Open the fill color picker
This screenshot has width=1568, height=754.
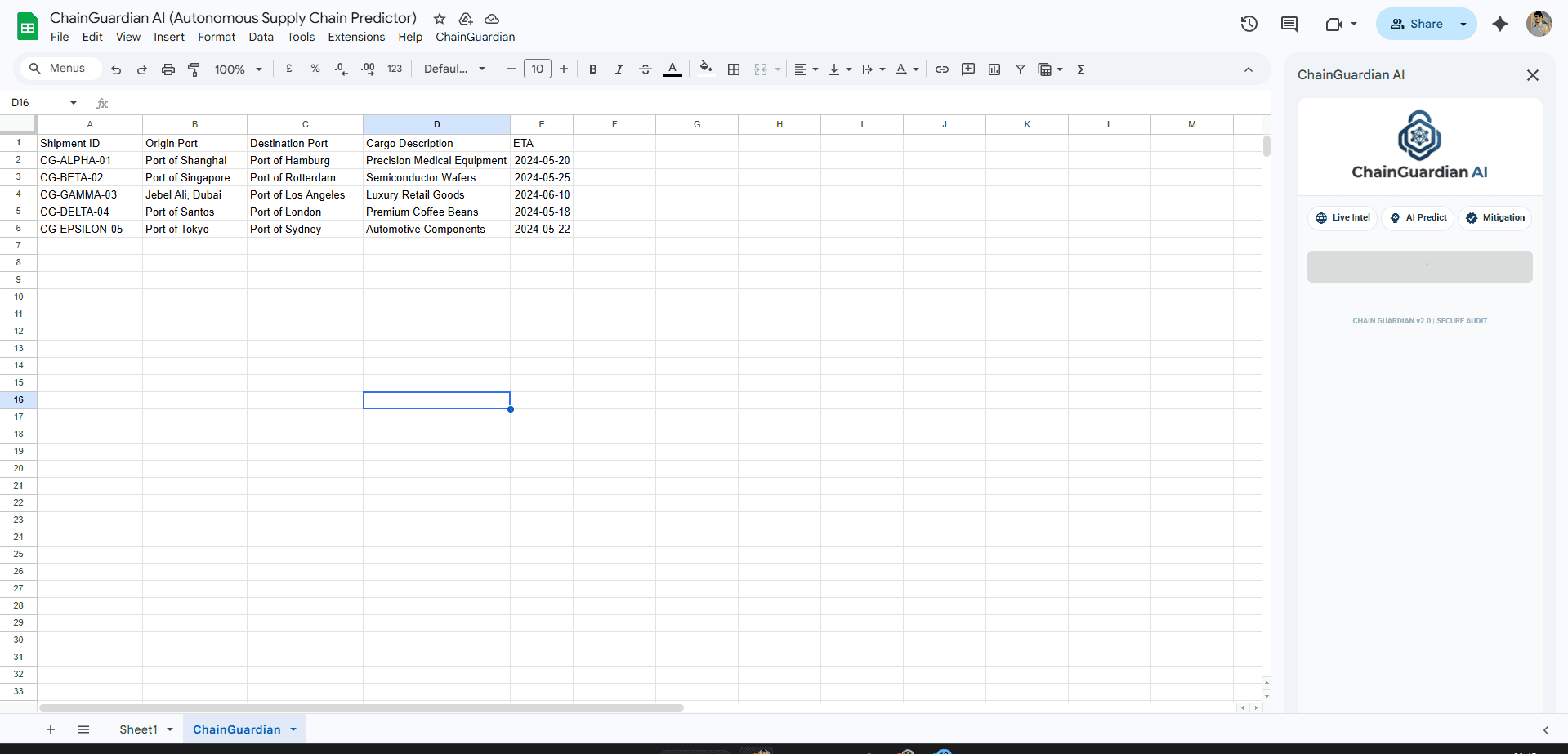point(706,69)
